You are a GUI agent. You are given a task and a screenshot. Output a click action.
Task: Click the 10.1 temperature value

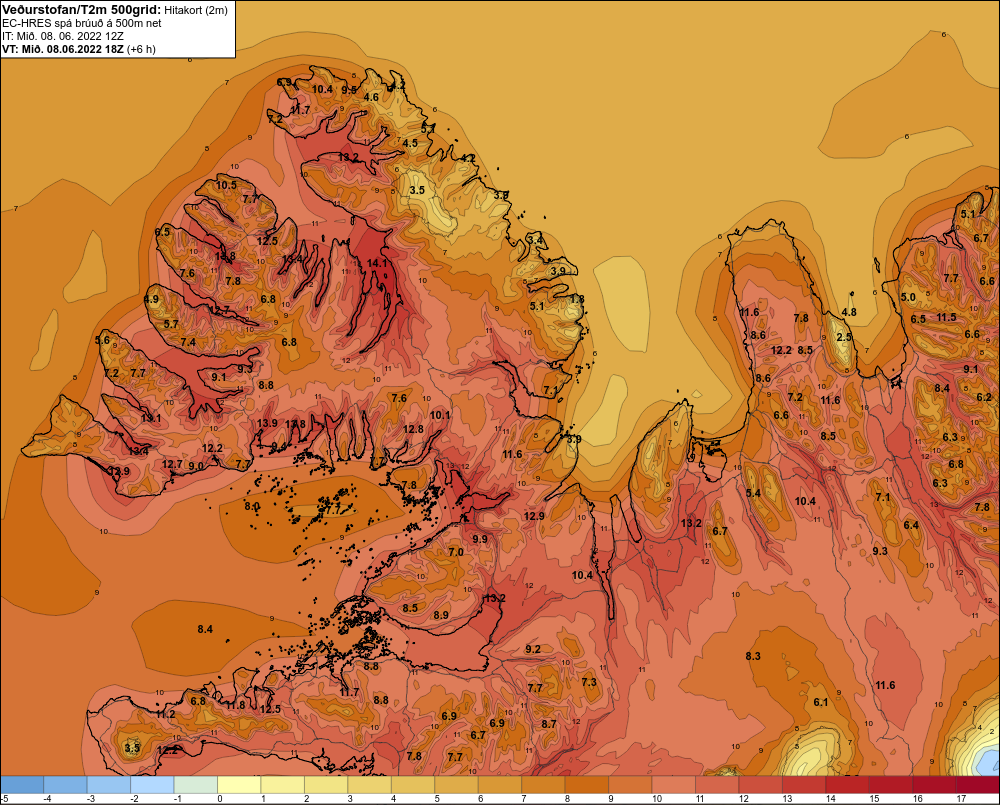pyautogui.click(x=440, y=415)
